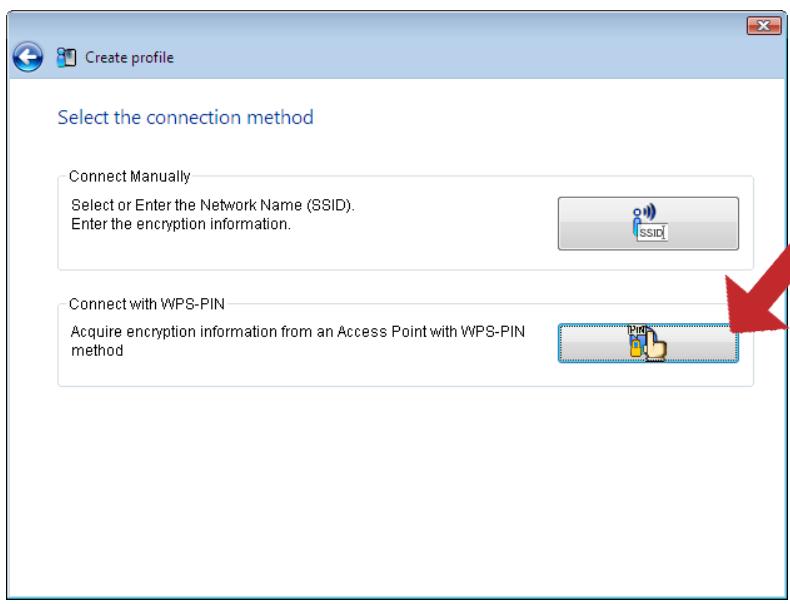Click the SSID antenna icon for manual connection
Viewport: 790px width, 604px height.
(x=649, y=223)
